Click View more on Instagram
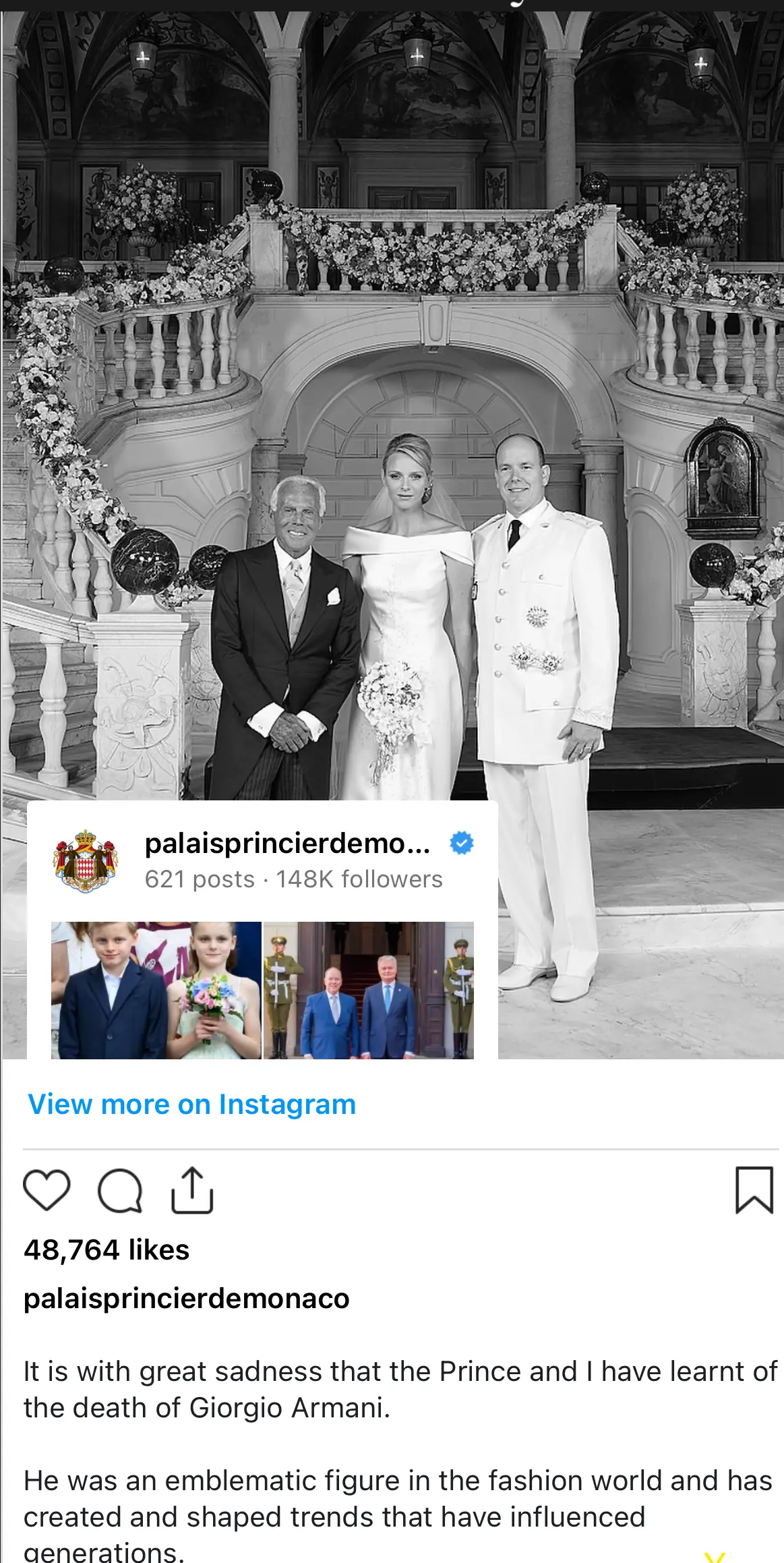This screenshot has width=784, height=1563. coord(191,1104)
